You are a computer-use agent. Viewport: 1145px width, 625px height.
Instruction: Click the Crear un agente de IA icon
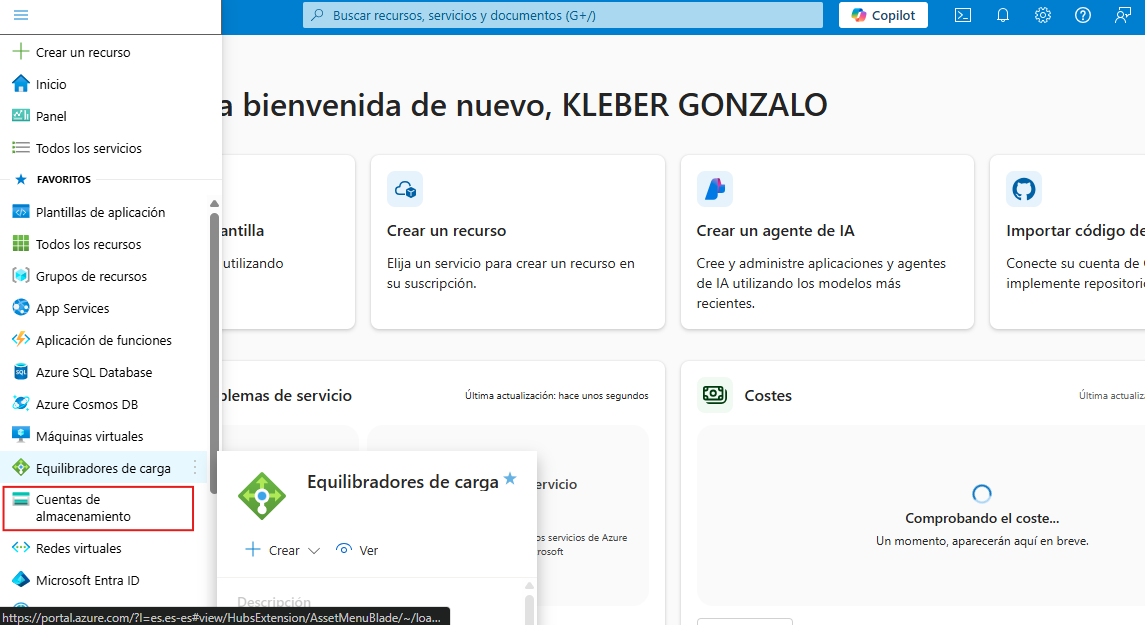click(x=714, y=190)
